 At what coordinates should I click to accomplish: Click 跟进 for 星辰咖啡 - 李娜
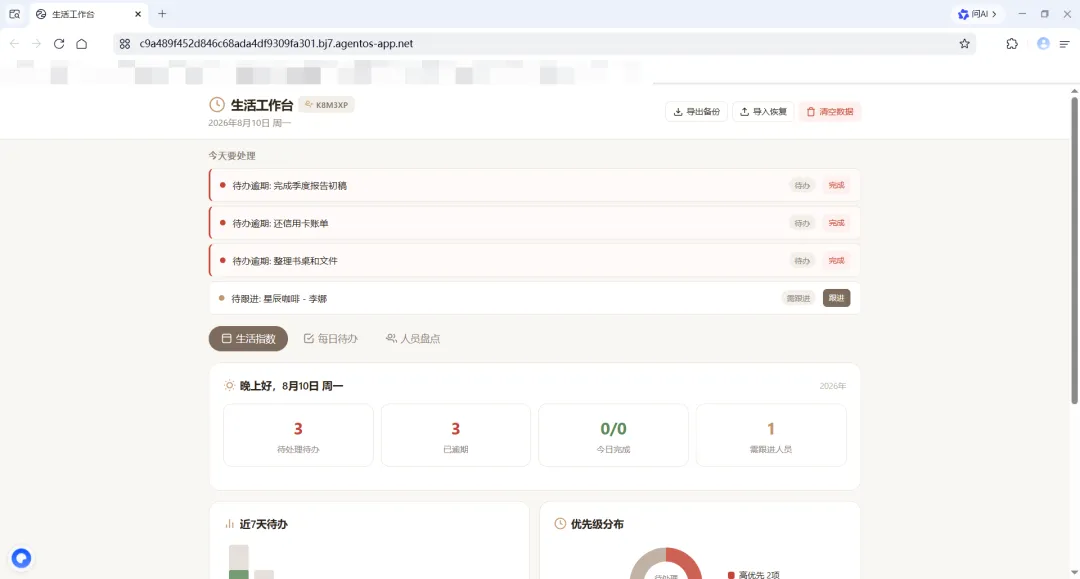tap(836, 298)
